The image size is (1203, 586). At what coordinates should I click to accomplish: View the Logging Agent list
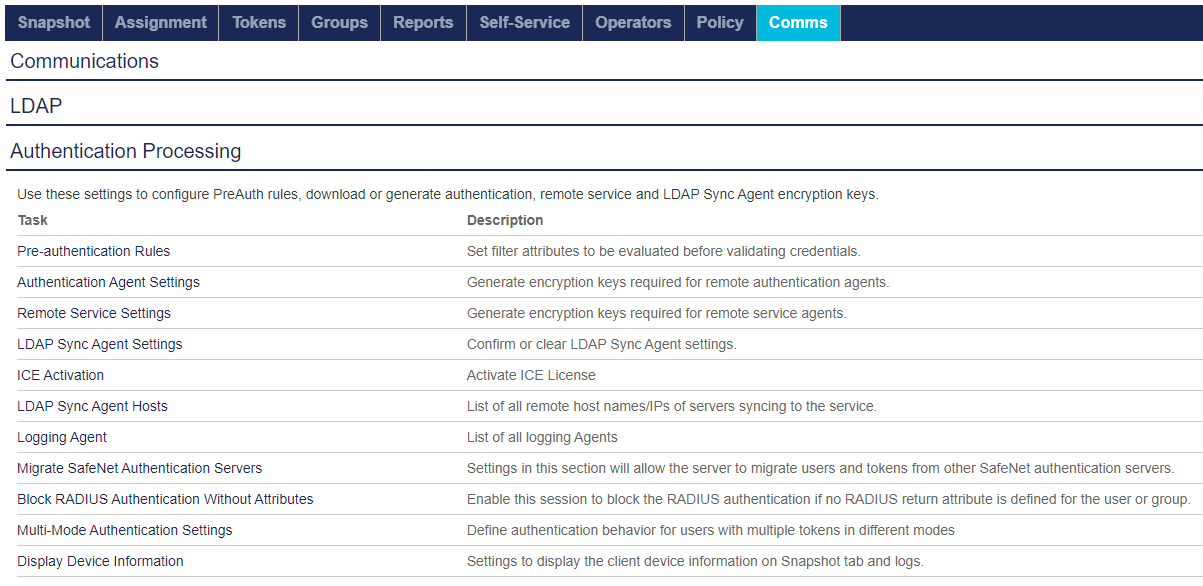[x=62, y=437]
